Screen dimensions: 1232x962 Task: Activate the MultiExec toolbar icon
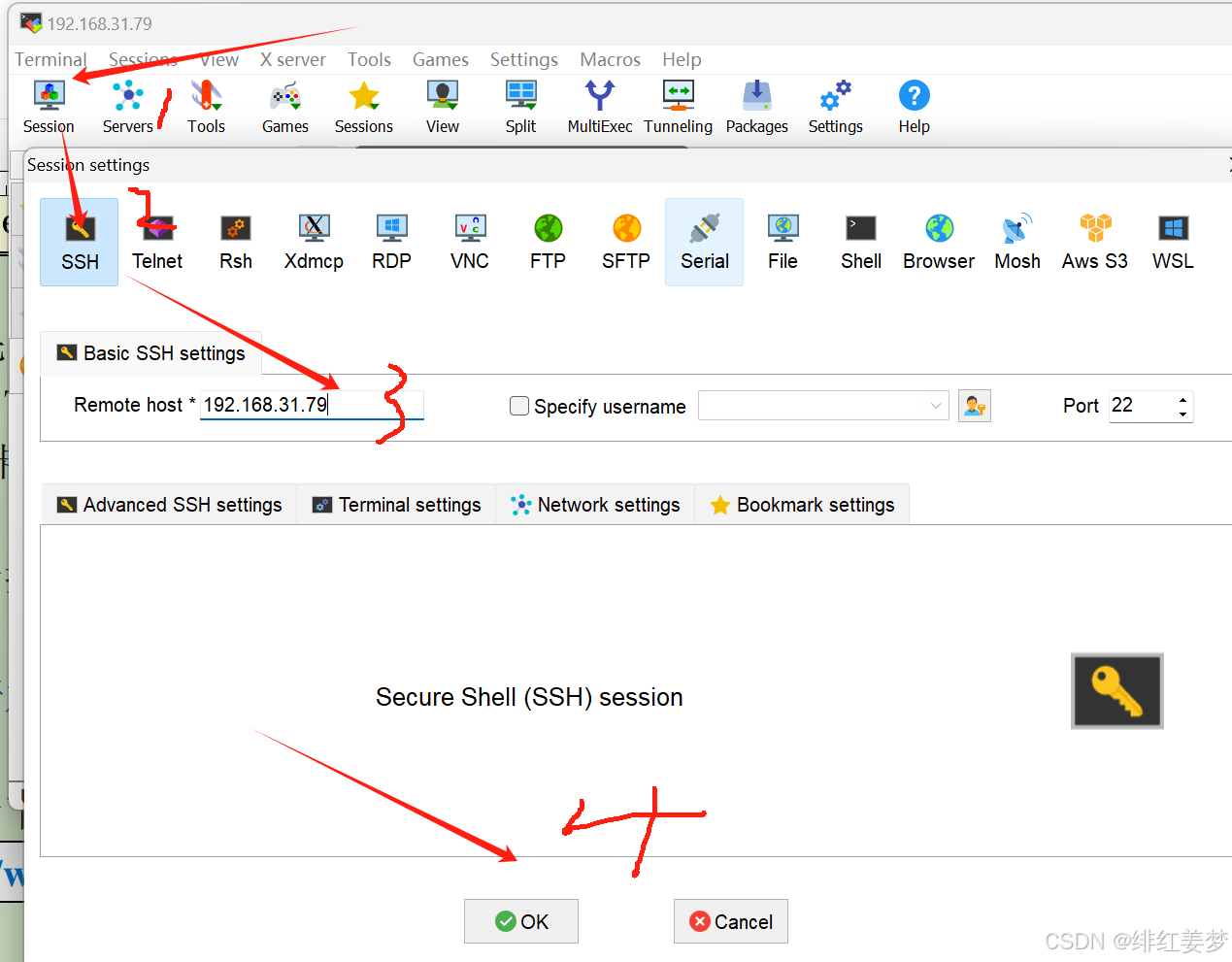click(600, 107)
